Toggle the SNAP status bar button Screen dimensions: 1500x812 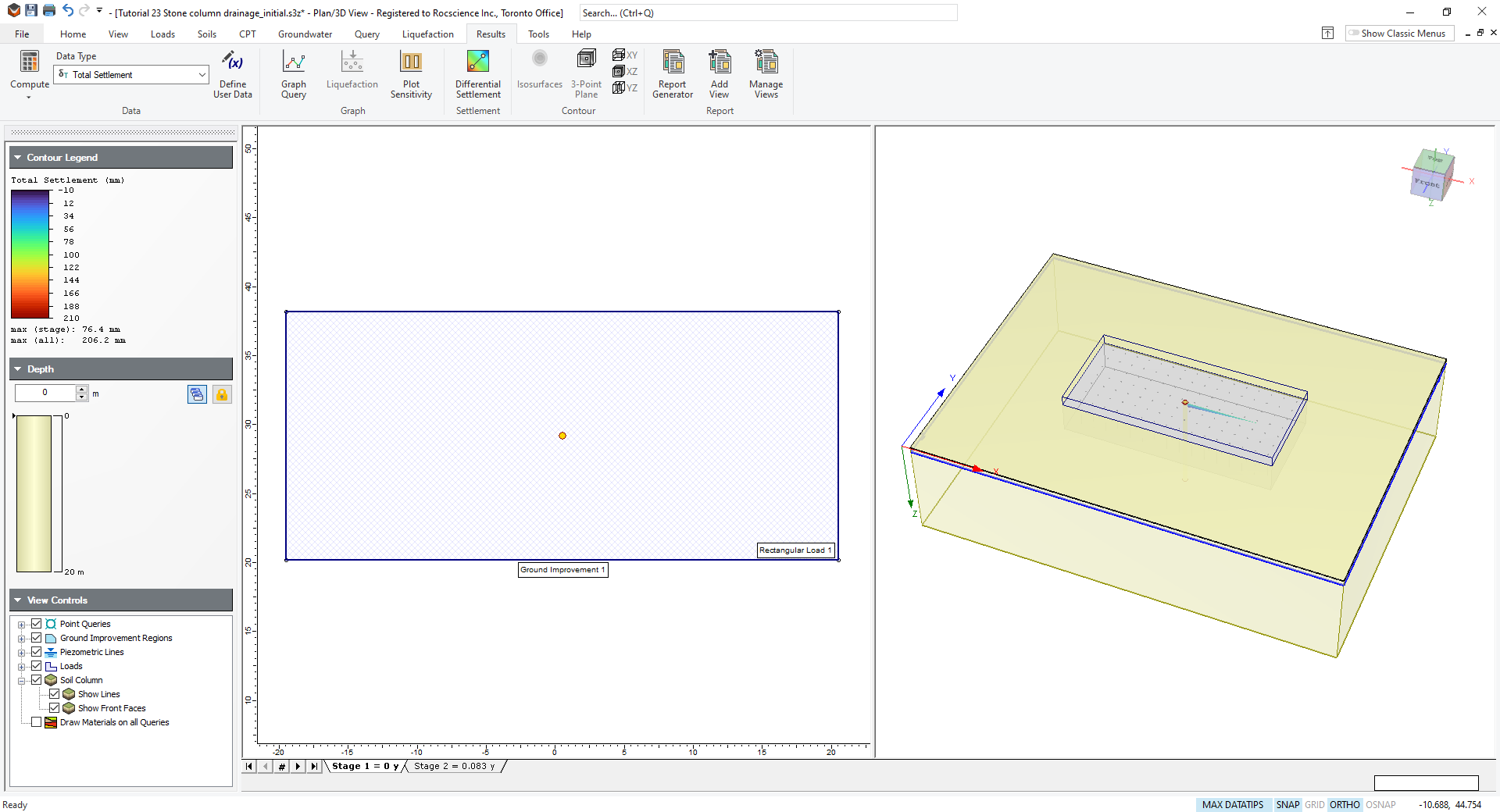coord(1287,805)
